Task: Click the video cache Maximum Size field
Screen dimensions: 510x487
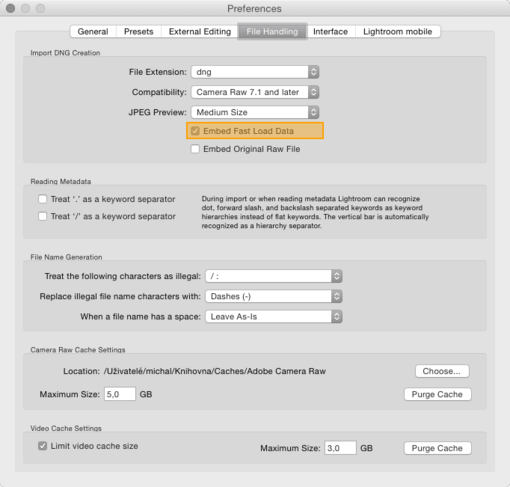Action: (x=340, y=448)
